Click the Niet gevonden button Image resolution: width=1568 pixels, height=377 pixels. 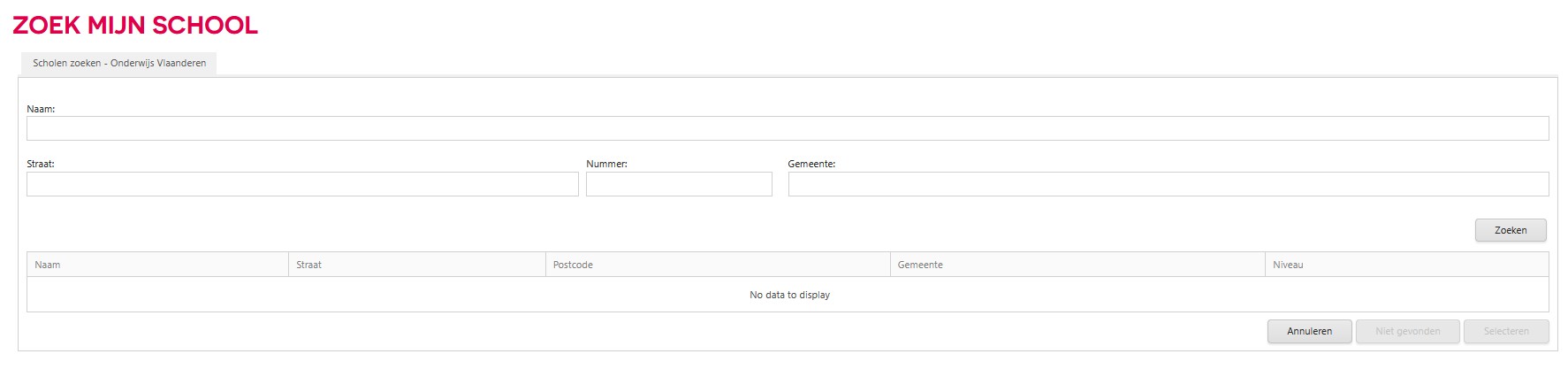(1407, 332)
